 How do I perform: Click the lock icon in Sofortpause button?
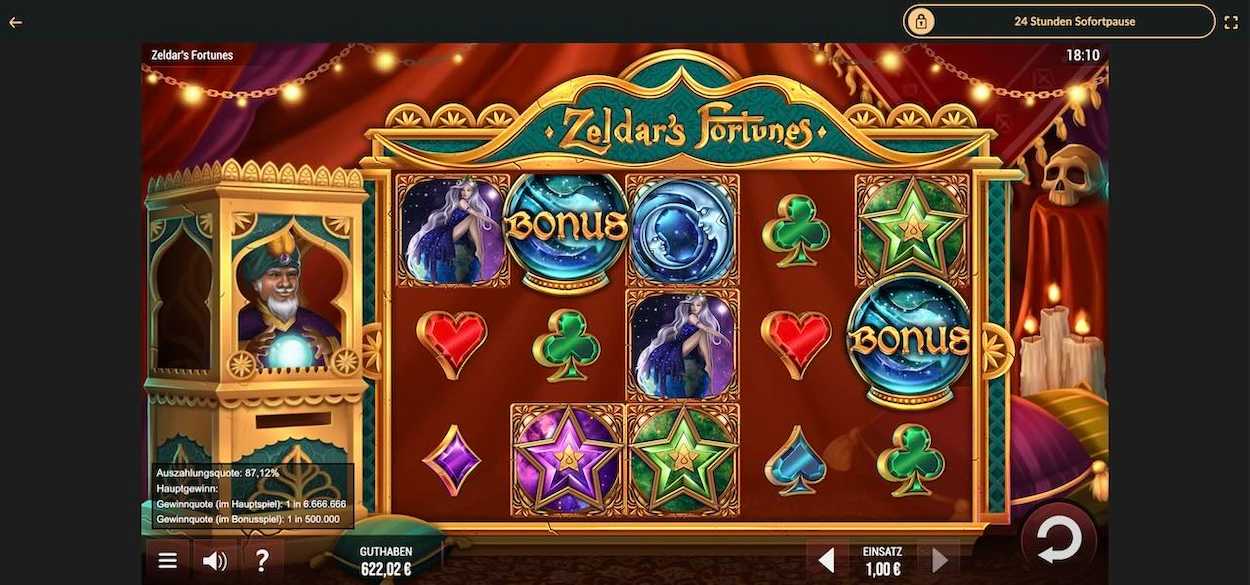(x=921, y=21)
